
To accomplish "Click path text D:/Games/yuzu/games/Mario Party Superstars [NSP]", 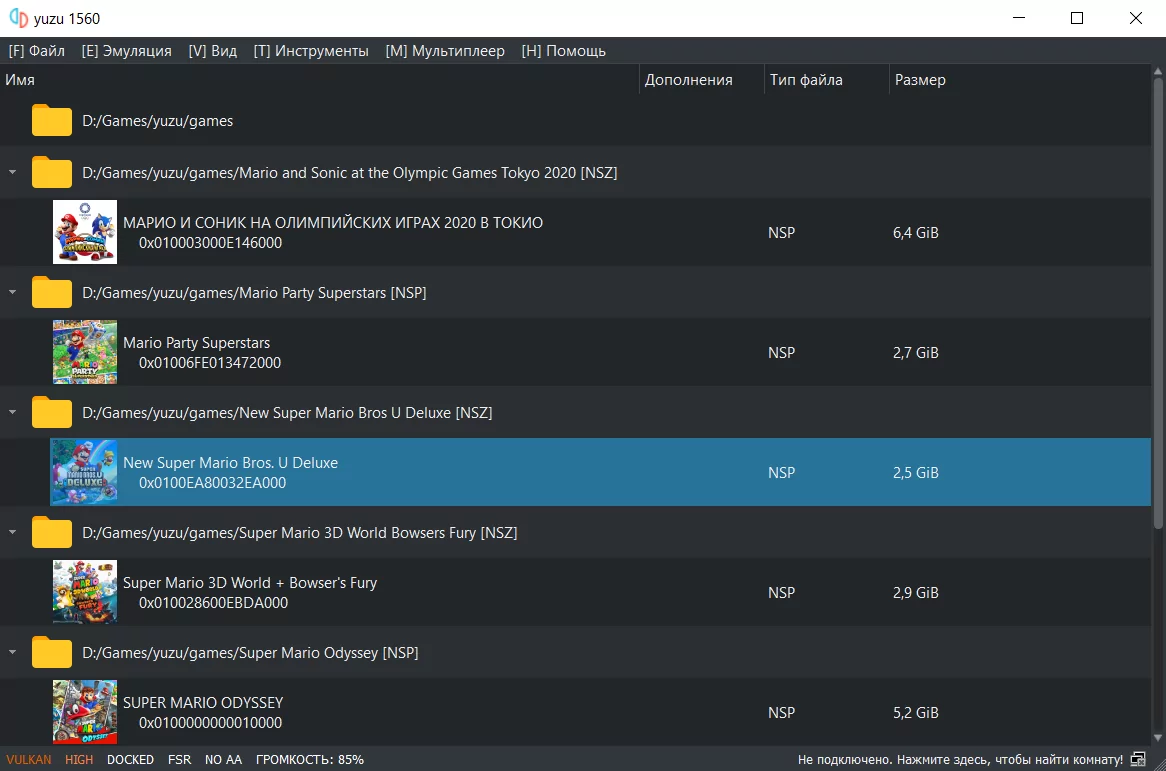I will 254,293.
